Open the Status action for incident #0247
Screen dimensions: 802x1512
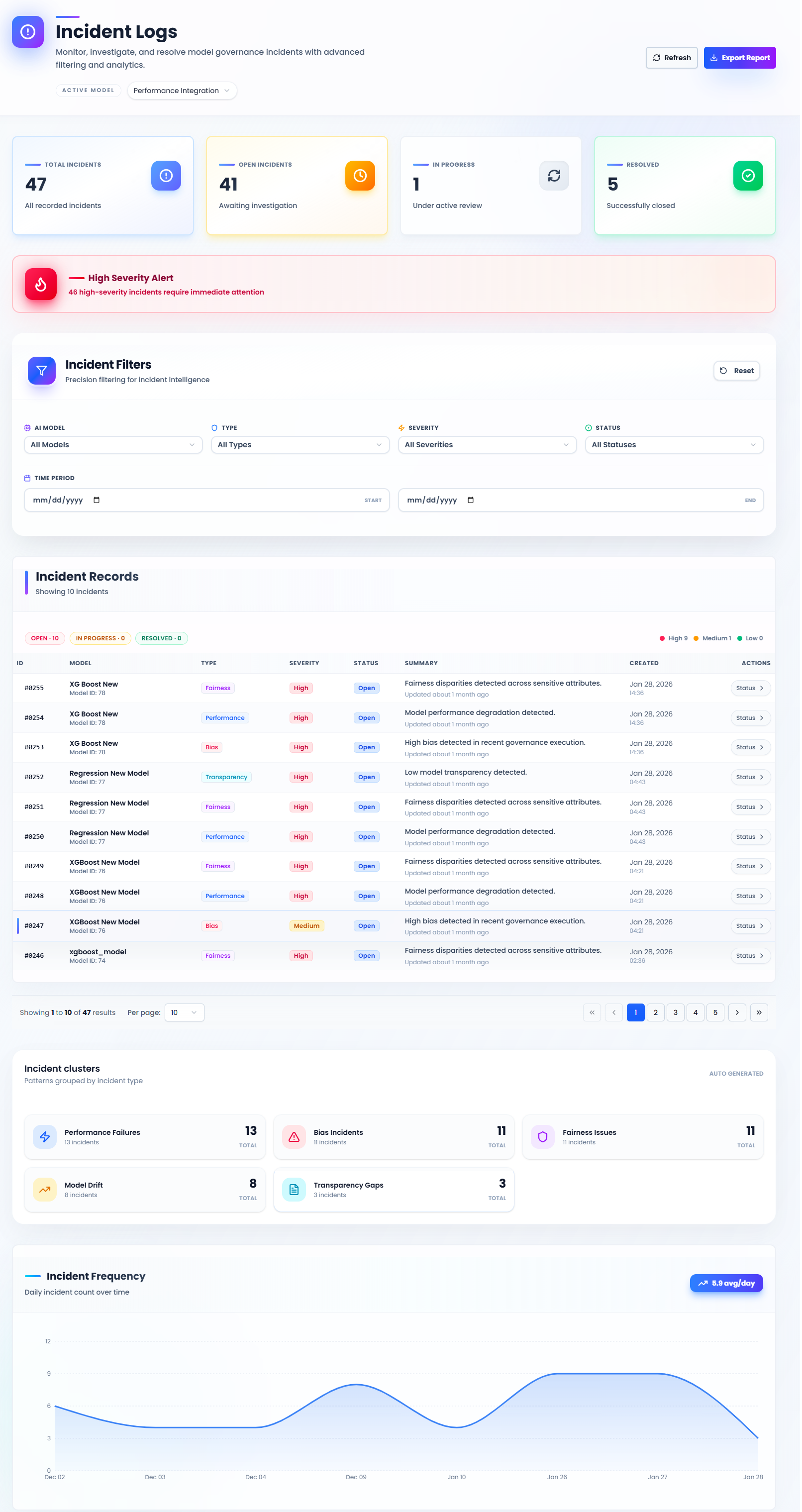click(x=751, y=925)
